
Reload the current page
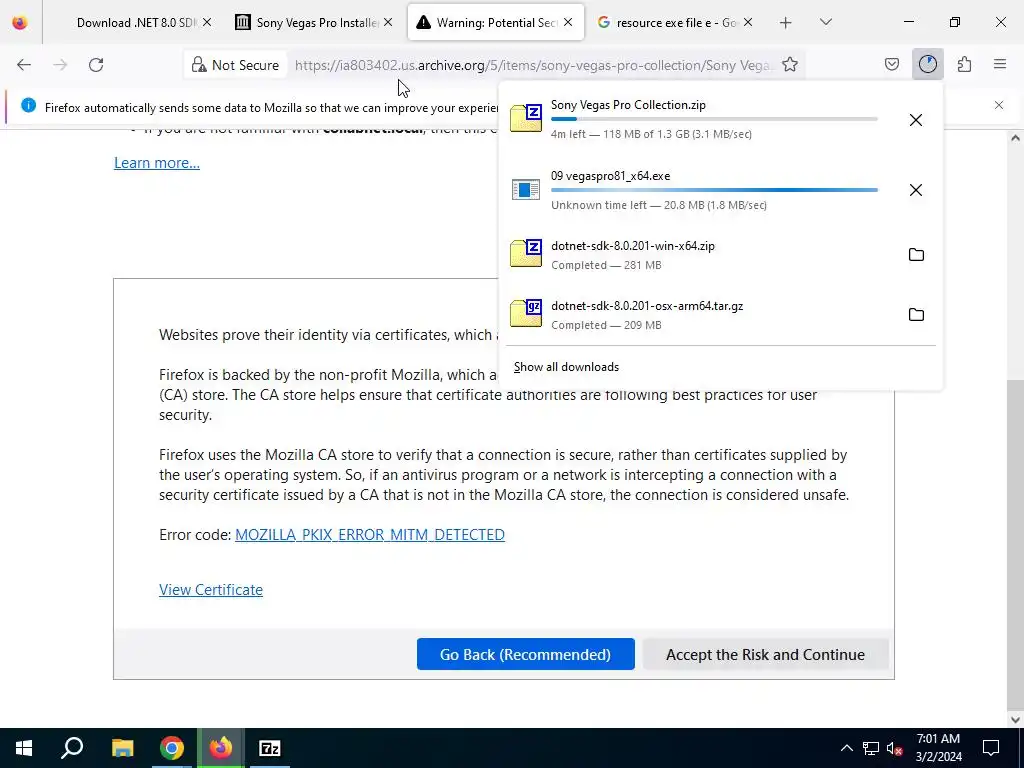(96, 65)
